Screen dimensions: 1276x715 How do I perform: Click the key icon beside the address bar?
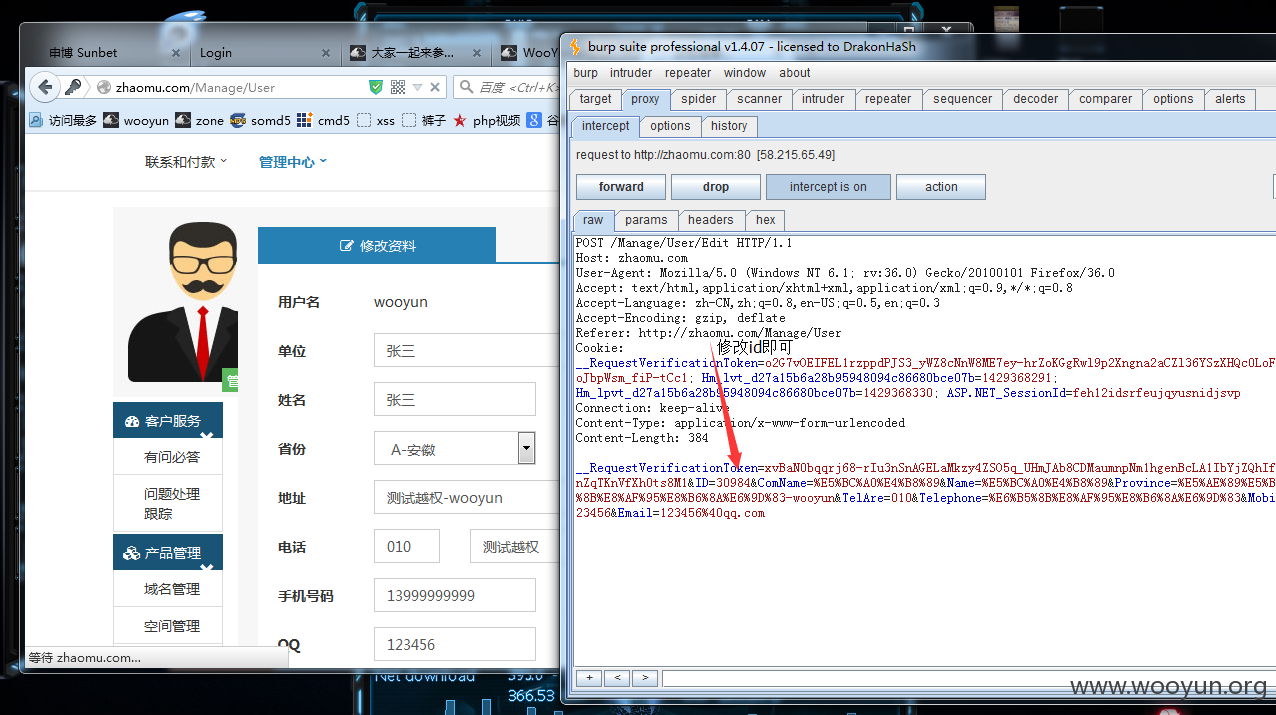tap(73, 87)
